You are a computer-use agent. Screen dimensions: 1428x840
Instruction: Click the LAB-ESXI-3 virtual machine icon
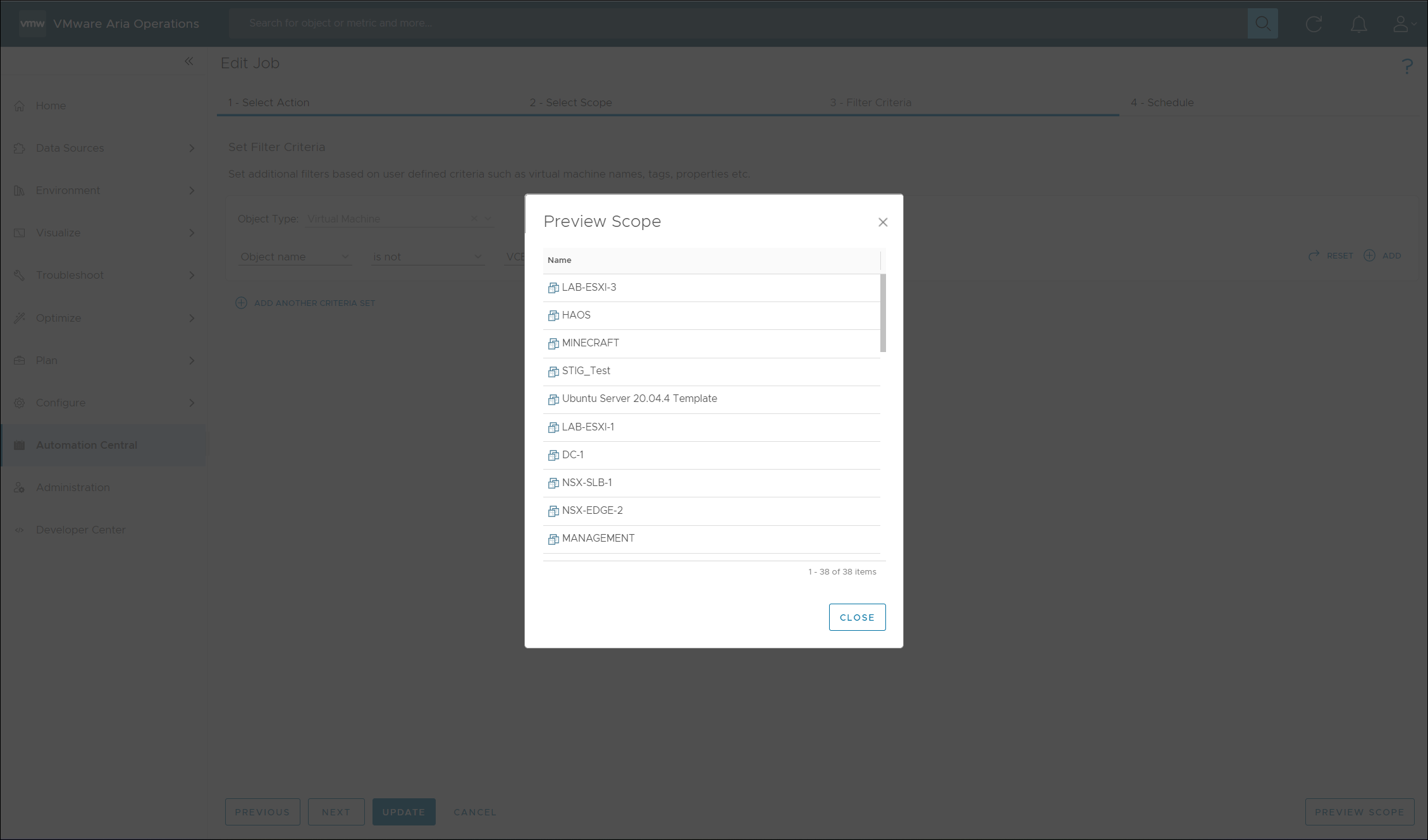point(553,288)
